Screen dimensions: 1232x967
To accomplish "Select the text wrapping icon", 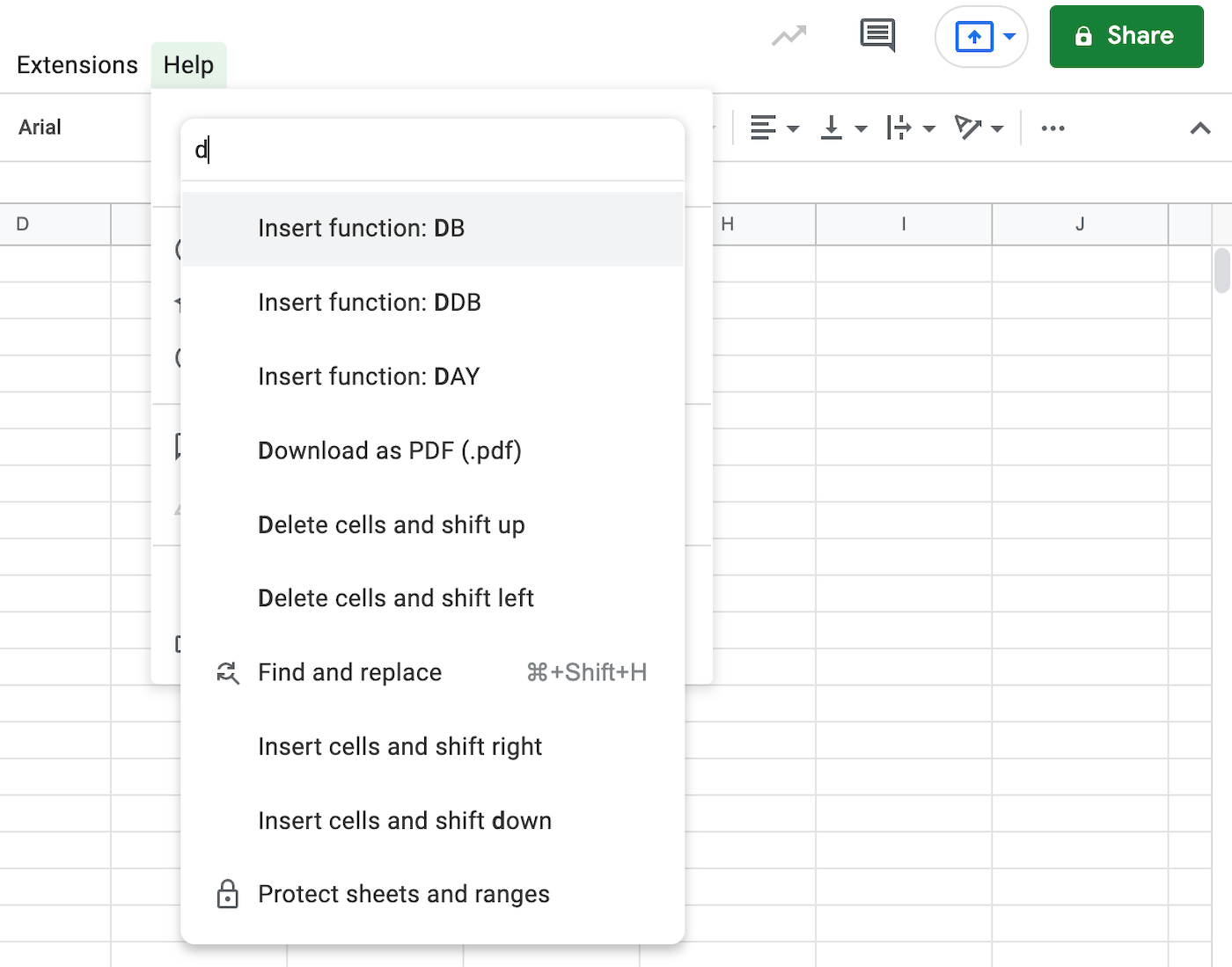I will coord(901,128).
